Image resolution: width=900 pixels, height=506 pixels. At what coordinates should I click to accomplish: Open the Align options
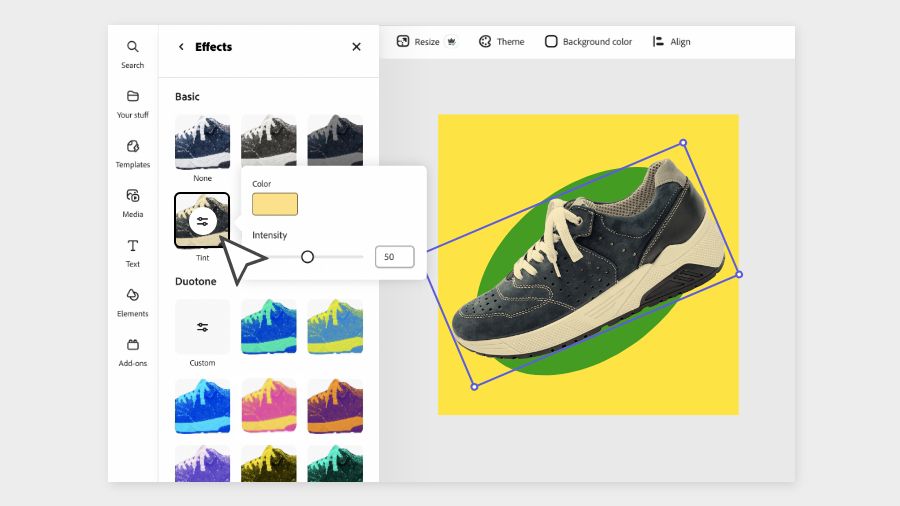672,41
